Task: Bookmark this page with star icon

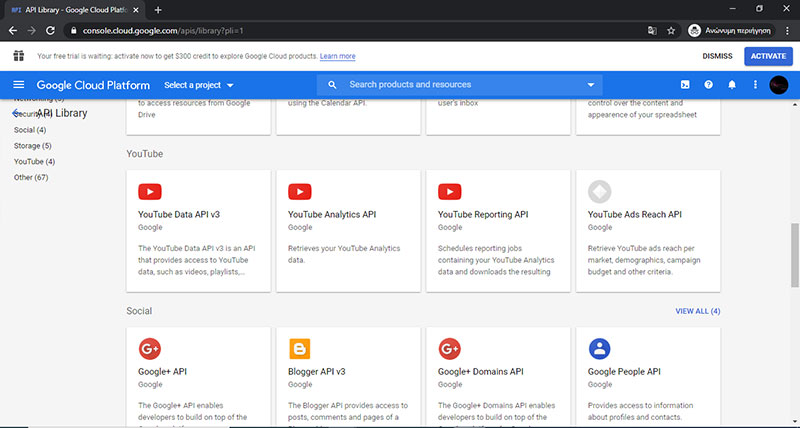Action: click(671, 30)
